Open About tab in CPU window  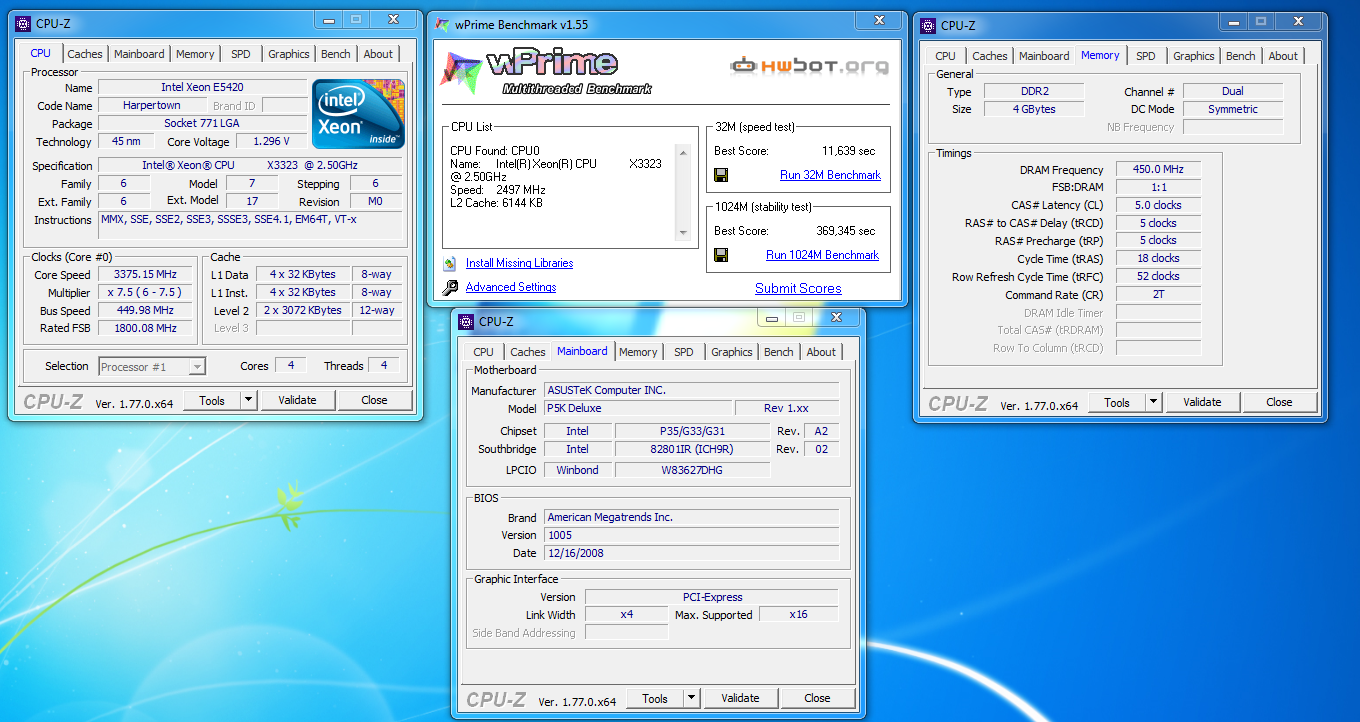coord(378,54)
